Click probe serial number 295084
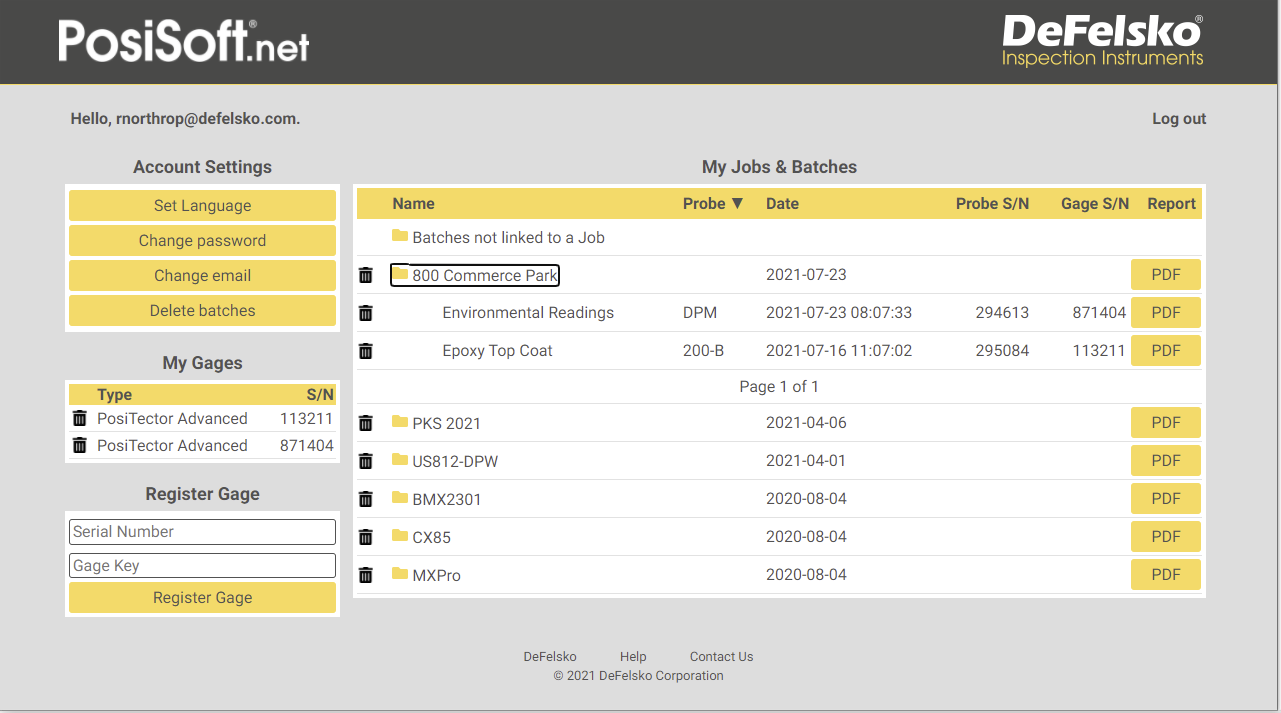The image size is (1281, 713). click(1002, 351)
